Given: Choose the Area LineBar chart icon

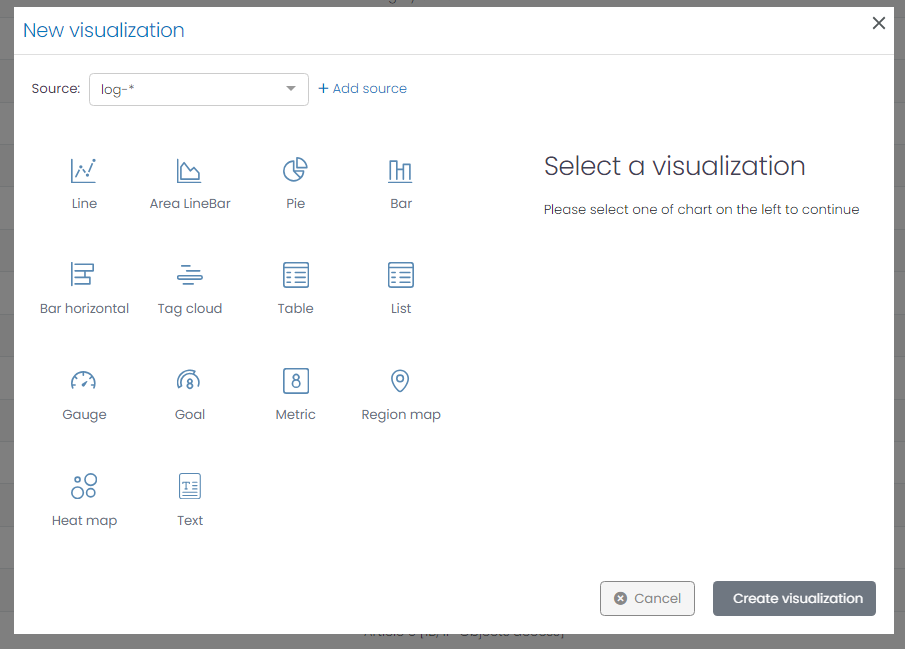Looking at the screenshot, I should coord(189,170).
